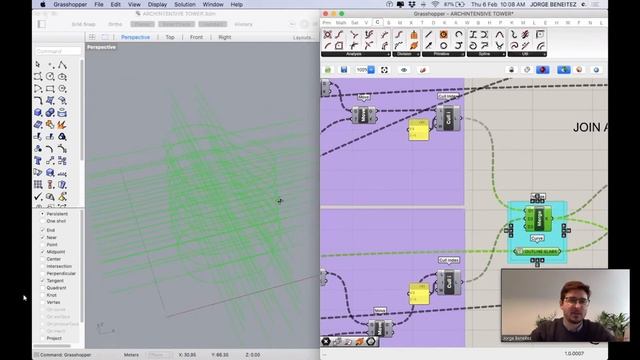The image size is (640, 360).
Task: Open the Solution menu in menu bar
Action: pos(185,4)
